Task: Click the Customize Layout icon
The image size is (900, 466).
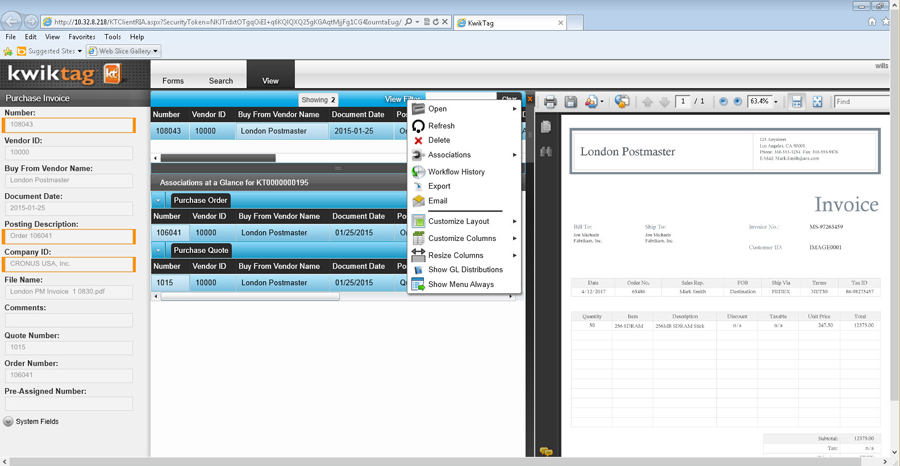Action: point(418,221)
